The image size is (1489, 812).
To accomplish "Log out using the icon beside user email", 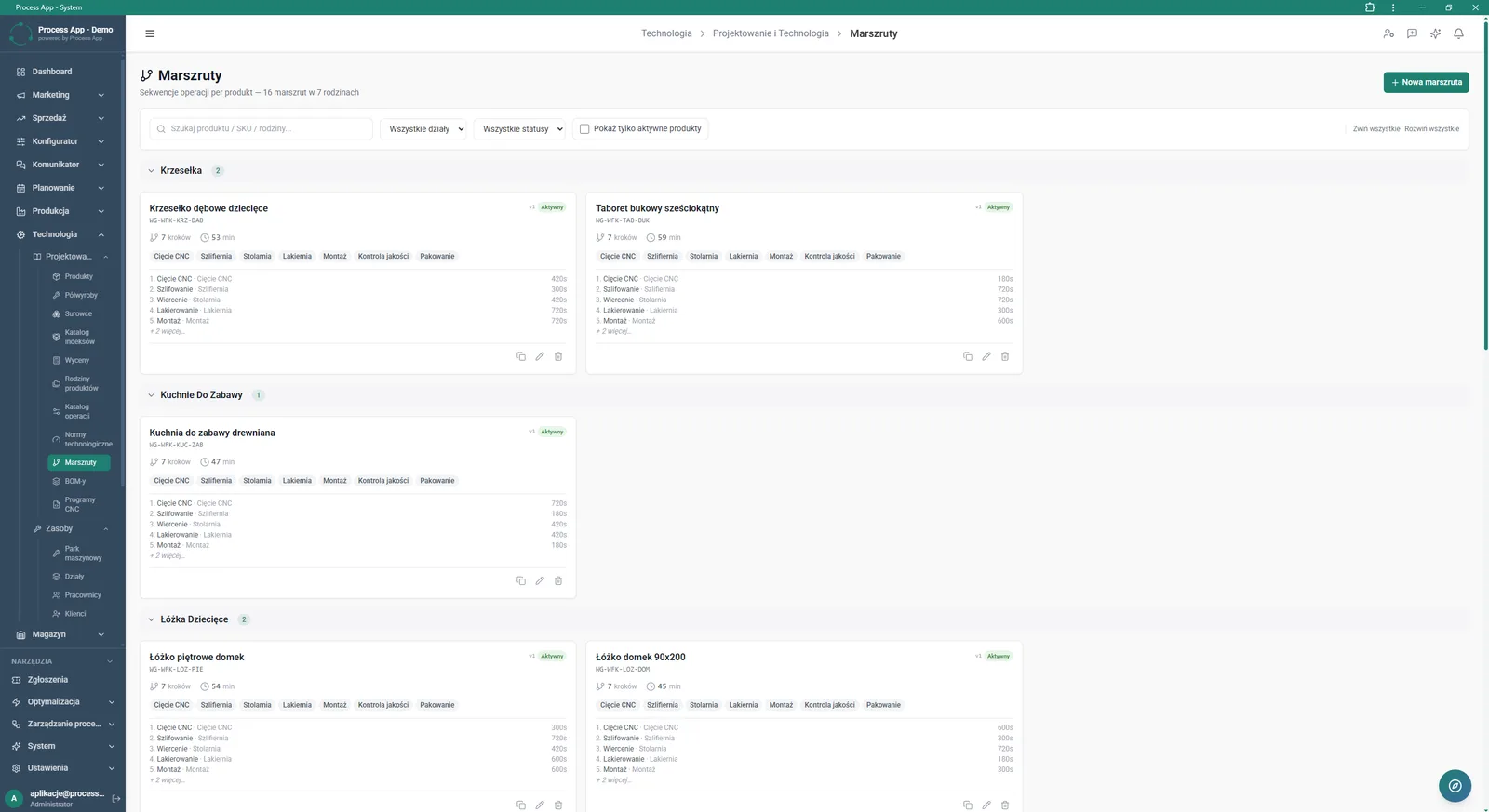I will tap(116, 798).
